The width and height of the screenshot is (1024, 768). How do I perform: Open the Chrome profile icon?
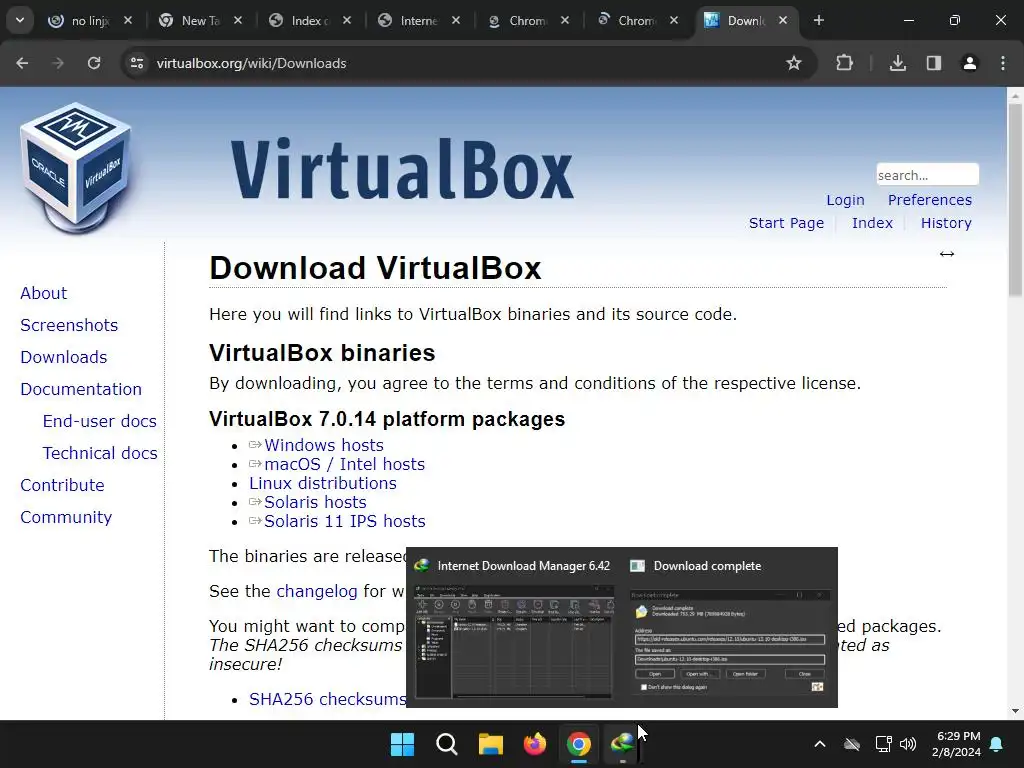pos(970,63)
